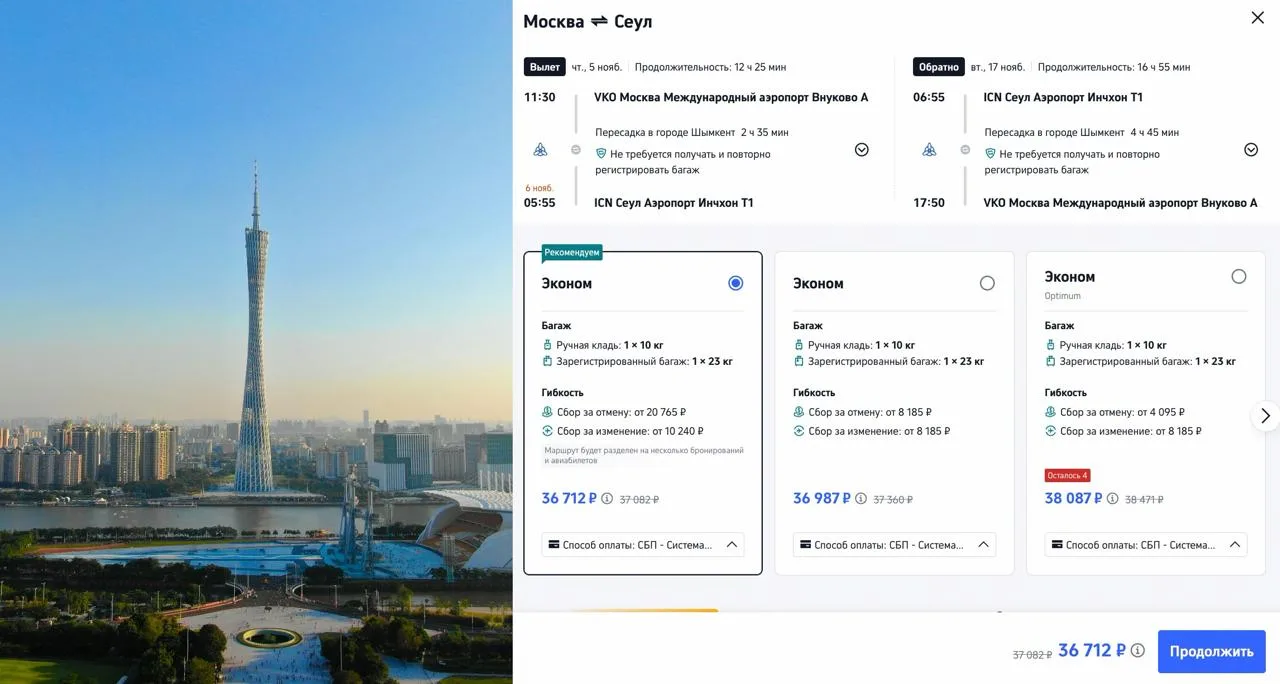
Task: Click cancellation fee icon in middle Эконом card
Action: pyautogui.click(x=798, y=412)
